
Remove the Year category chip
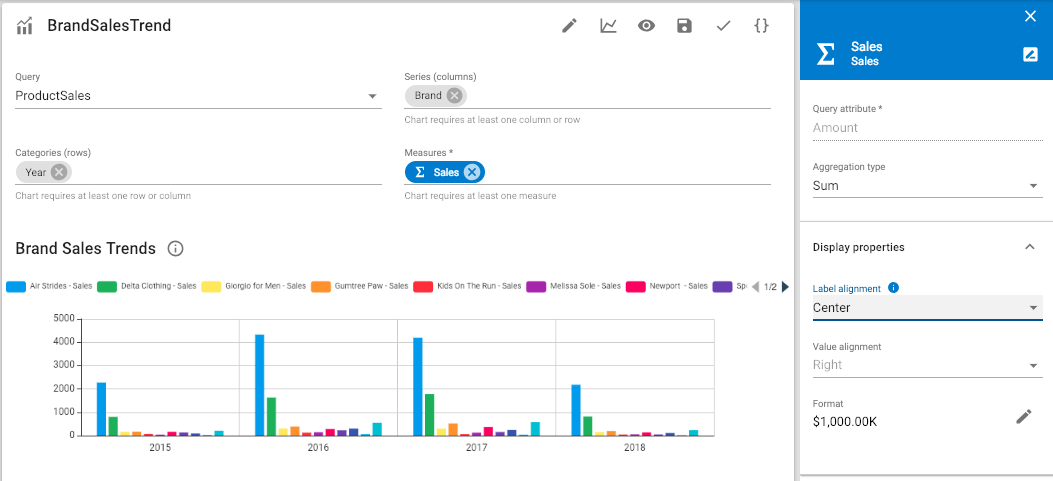click(x=59, y=172)
